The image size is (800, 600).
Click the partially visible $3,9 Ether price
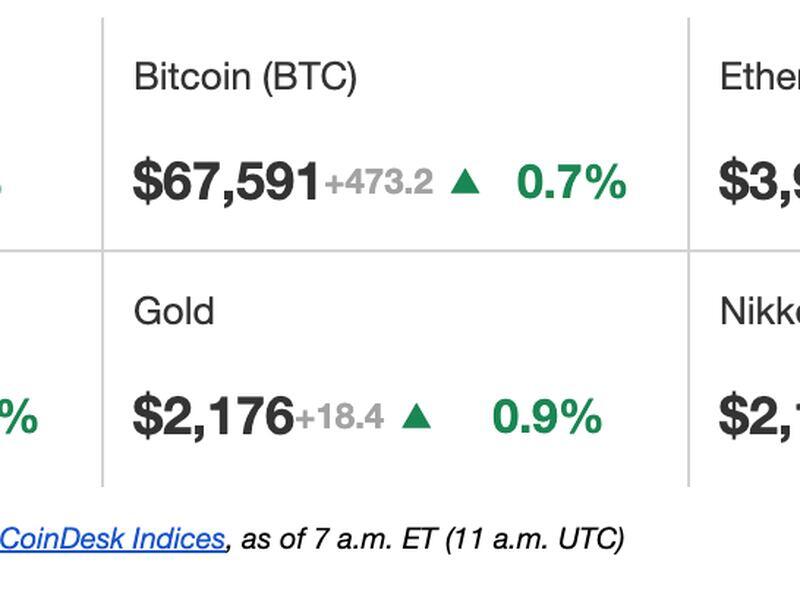[x=759, y=182]
